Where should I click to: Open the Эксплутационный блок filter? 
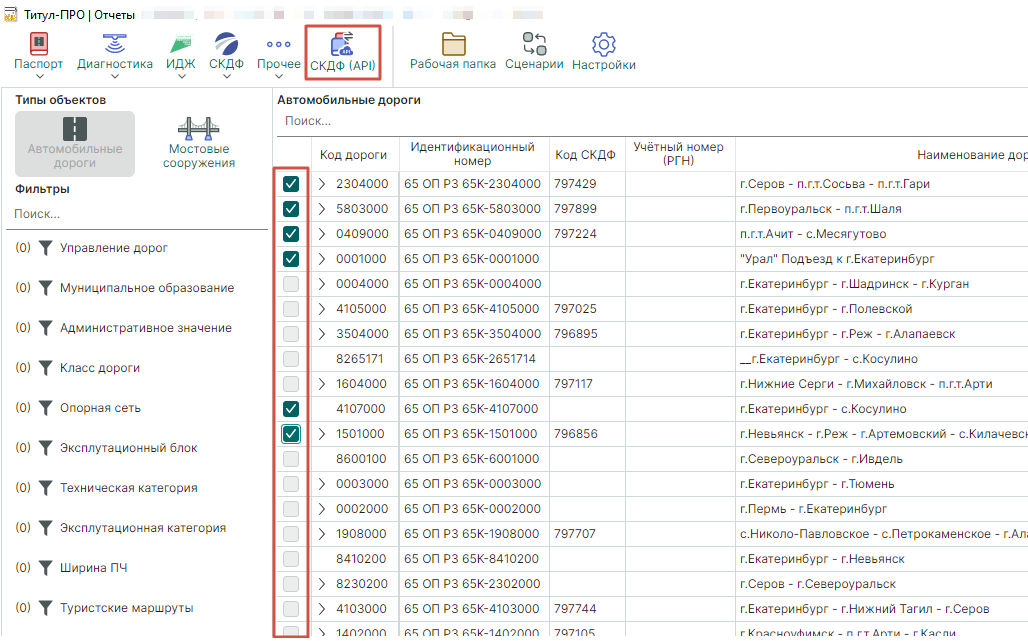click(x=128, y=448)
